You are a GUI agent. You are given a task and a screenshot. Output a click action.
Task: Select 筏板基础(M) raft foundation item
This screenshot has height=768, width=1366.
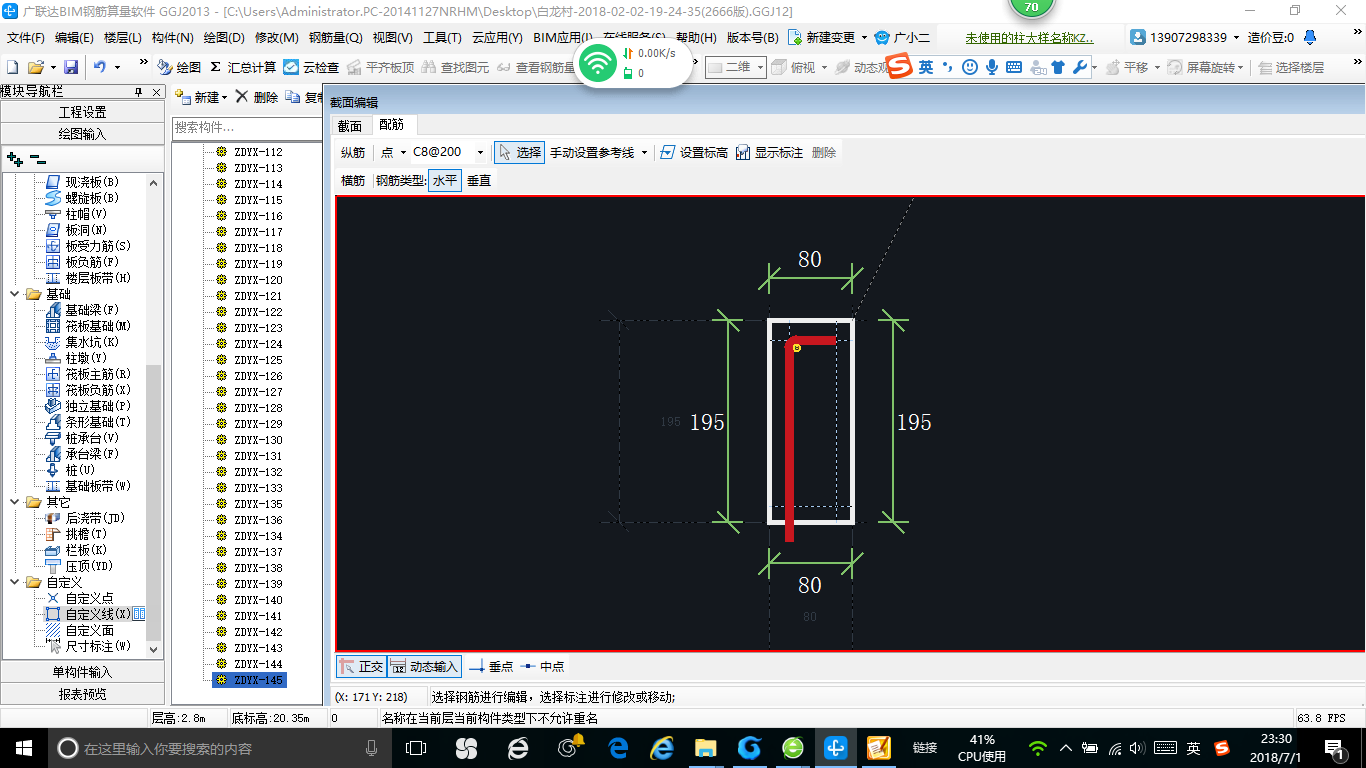[89, 326]
